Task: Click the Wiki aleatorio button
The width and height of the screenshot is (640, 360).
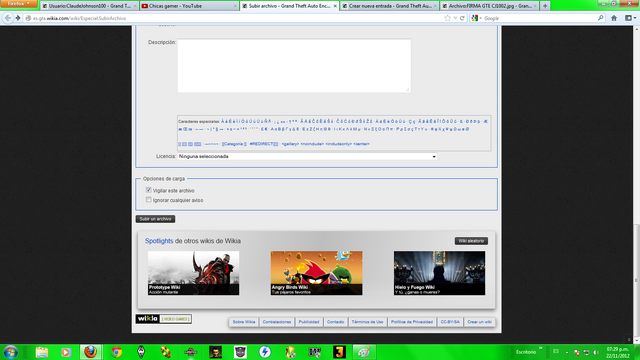Action: pos(471,241)
